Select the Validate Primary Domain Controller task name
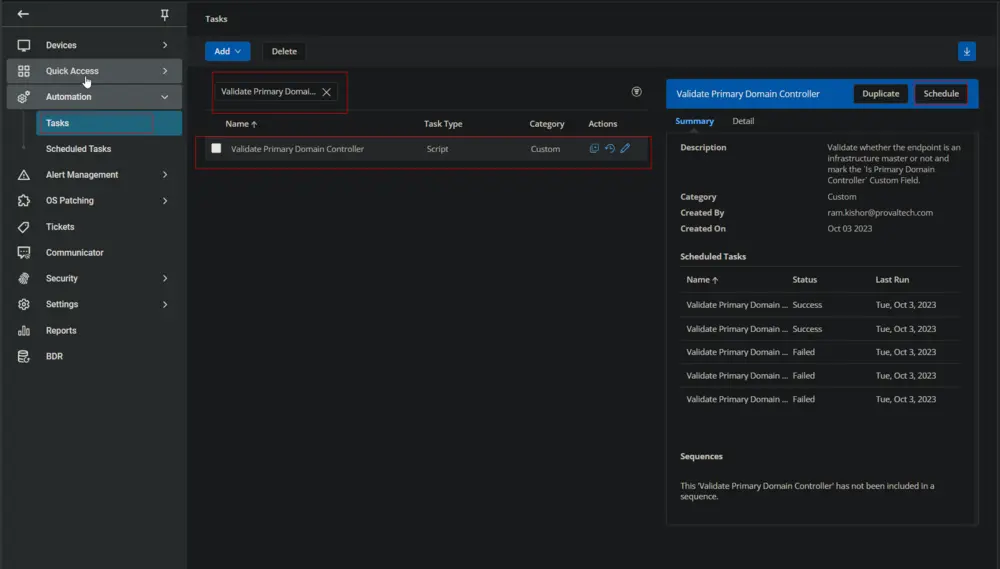 tap(297, 149)
